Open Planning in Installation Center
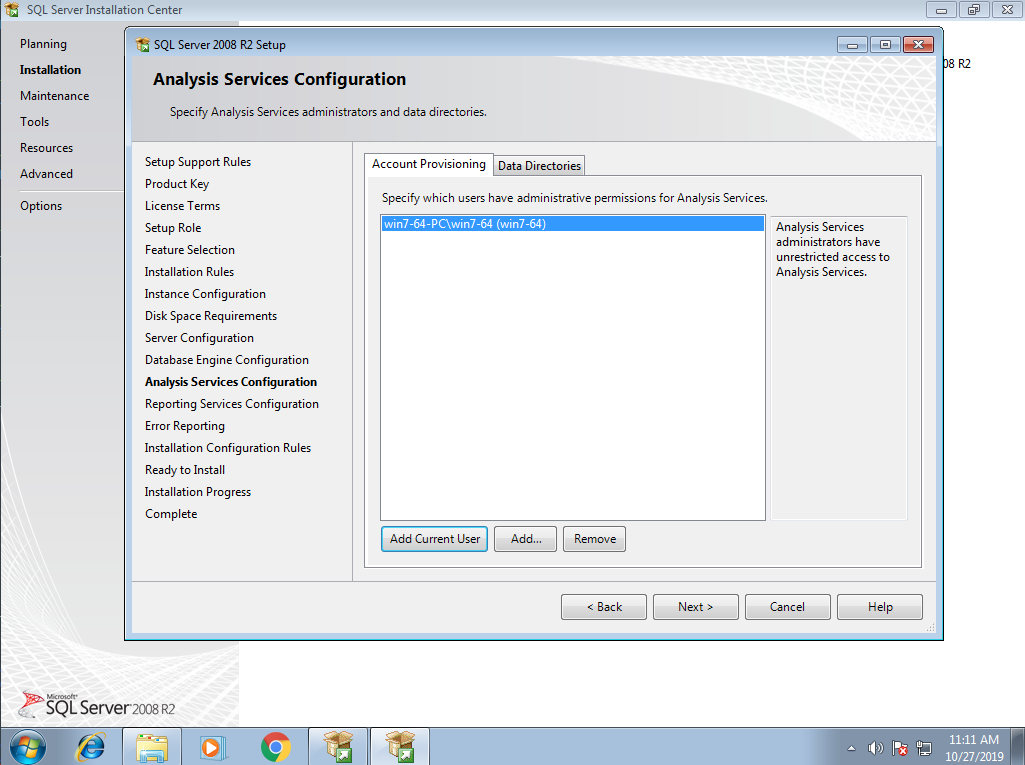1025x765 pixels. [x=43, y=44]
